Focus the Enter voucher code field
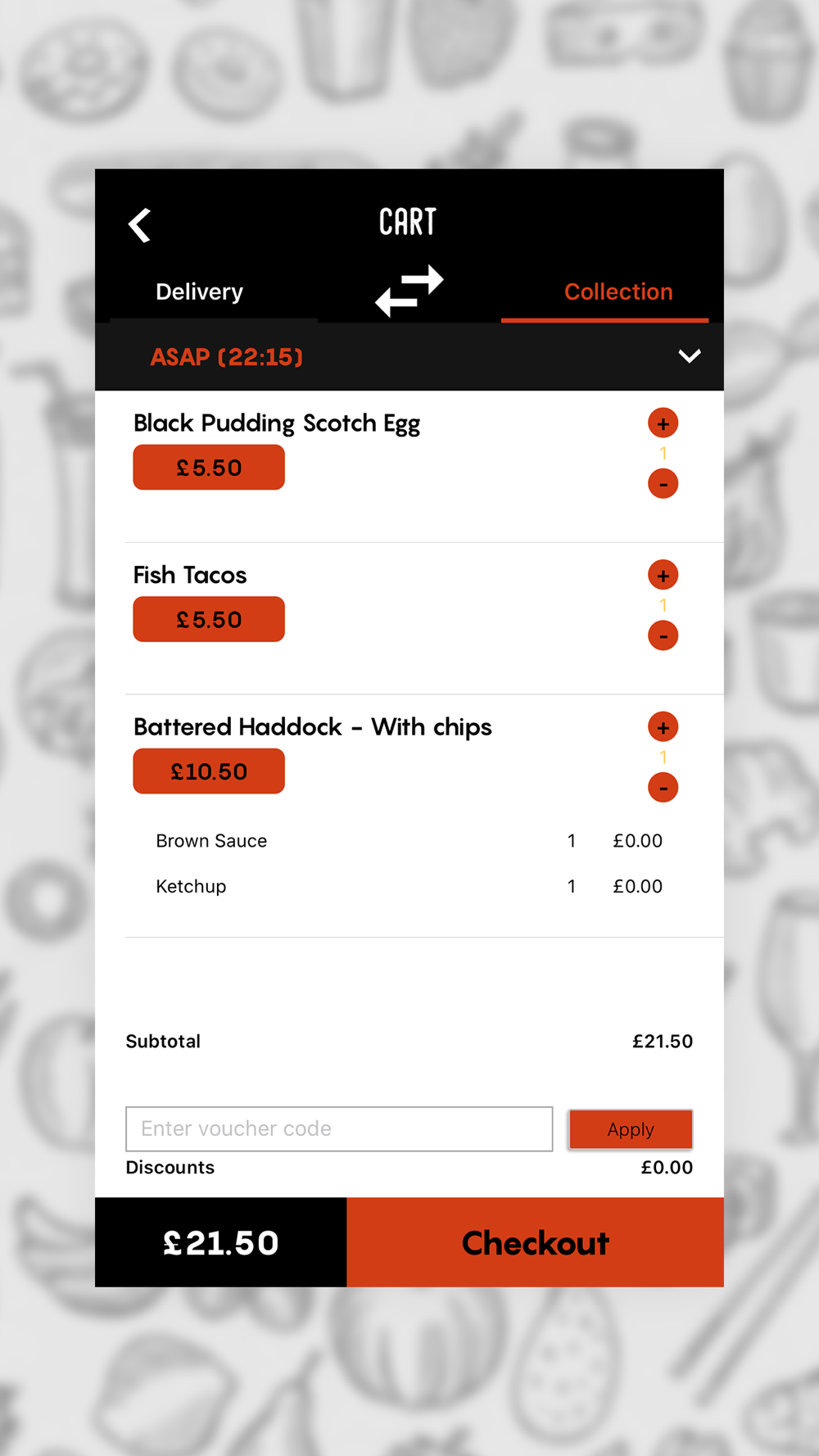Image resolution: width=819 pixels, height=1456 pixels. (x=339, y=1129)
